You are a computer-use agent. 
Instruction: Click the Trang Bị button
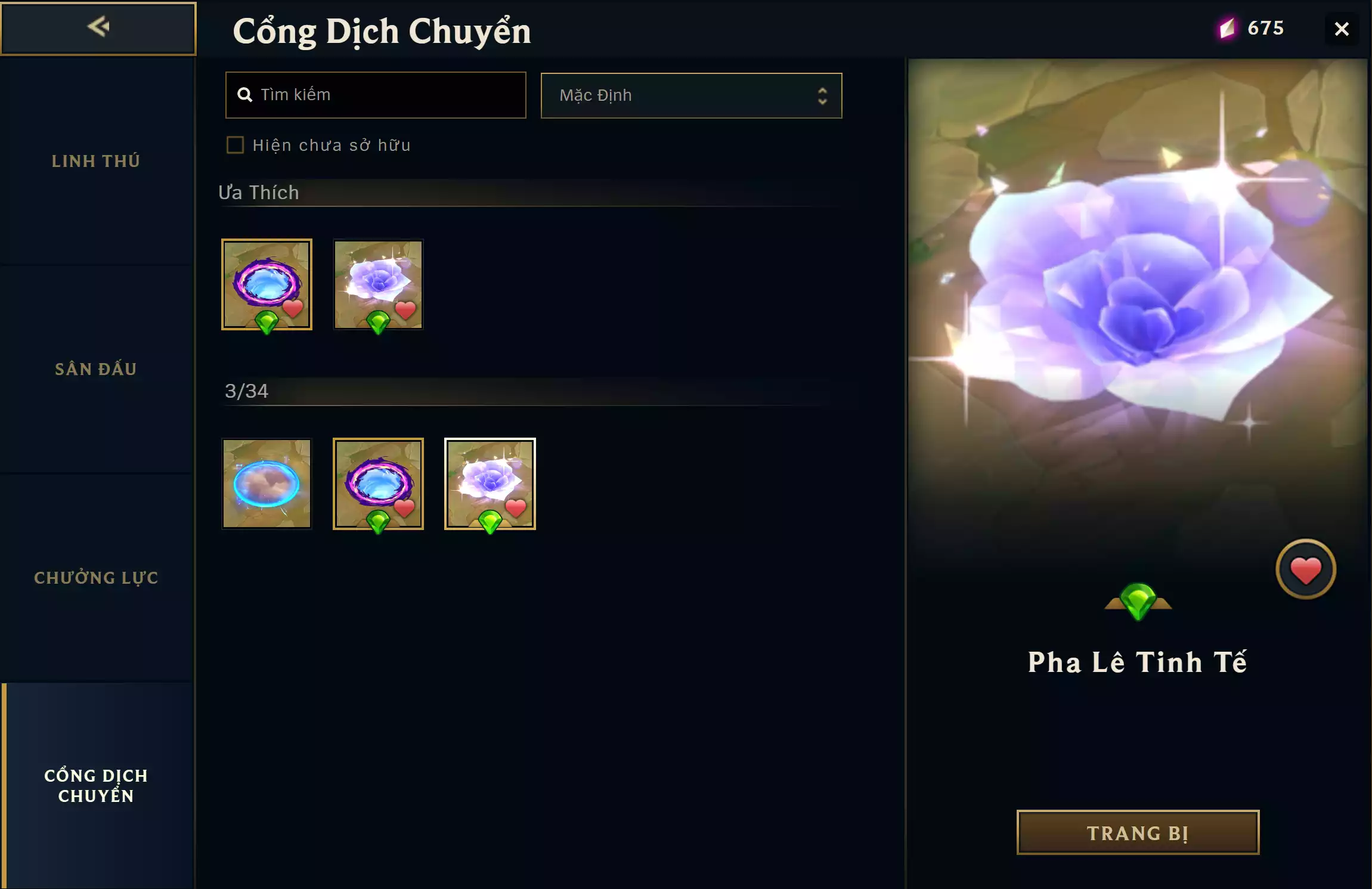1138,832
